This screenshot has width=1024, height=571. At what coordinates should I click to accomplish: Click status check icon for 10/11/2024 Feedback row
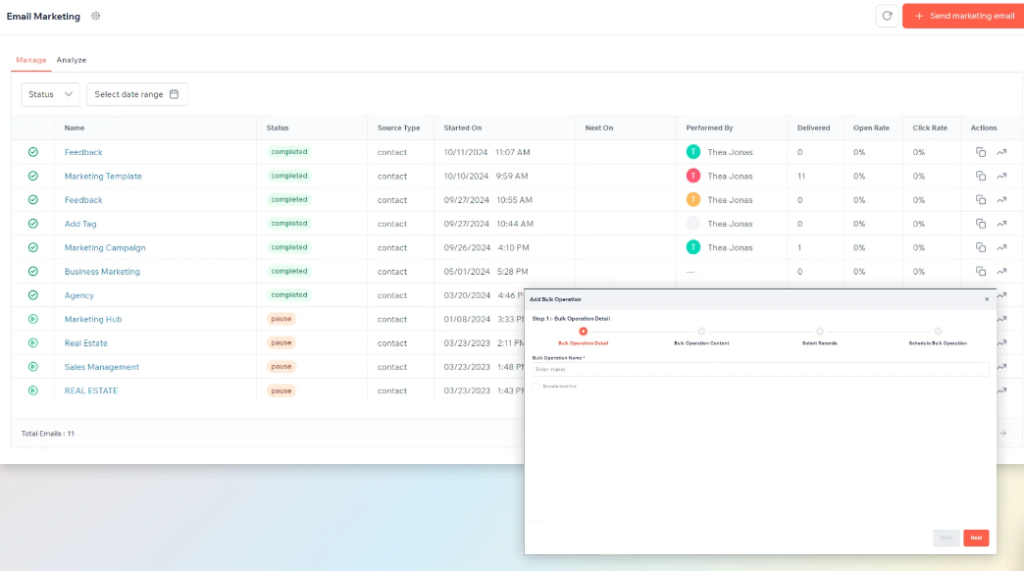pos(33,152)
